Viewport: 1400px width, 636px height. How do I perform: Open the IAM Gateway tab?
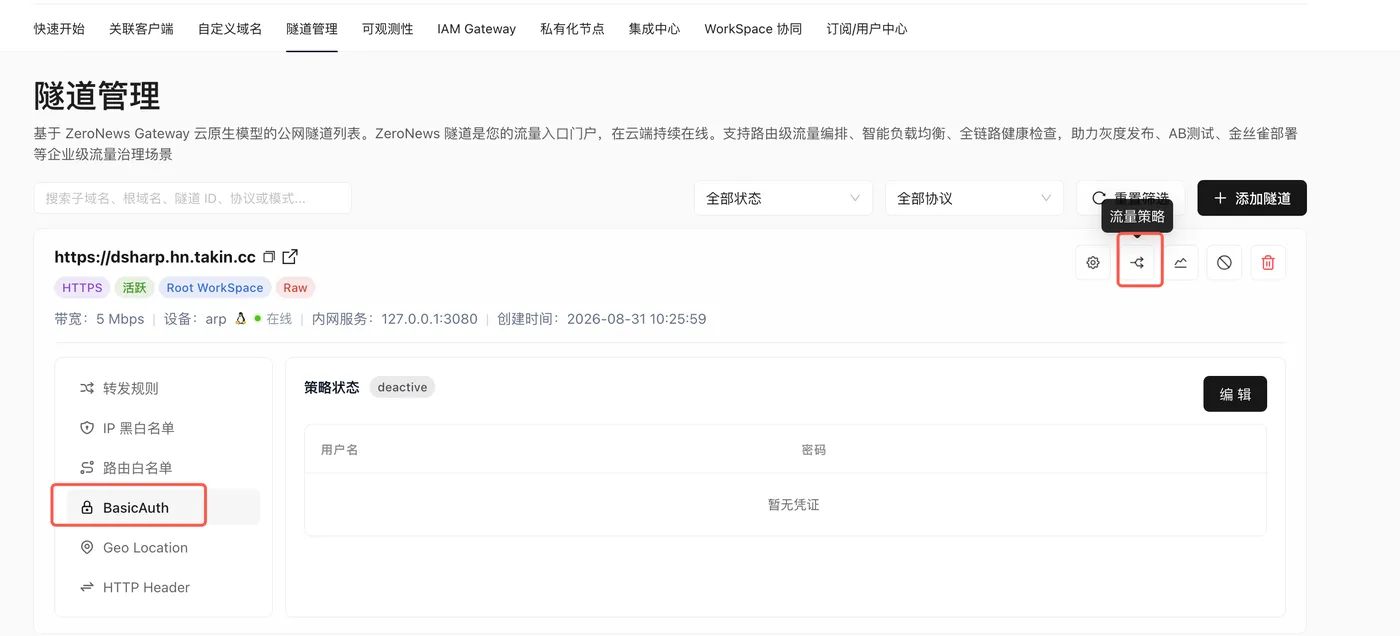pos(476,29)
